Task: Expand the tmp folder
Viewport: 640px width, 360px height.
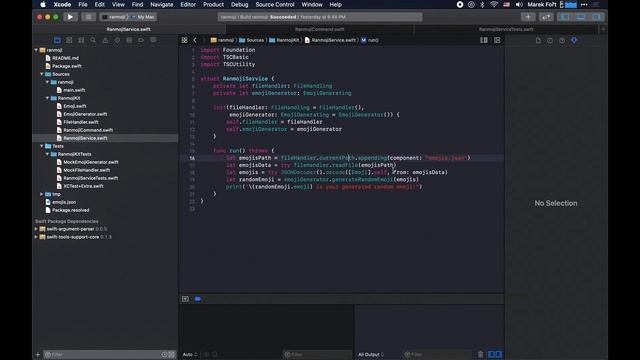Action: 42,194
